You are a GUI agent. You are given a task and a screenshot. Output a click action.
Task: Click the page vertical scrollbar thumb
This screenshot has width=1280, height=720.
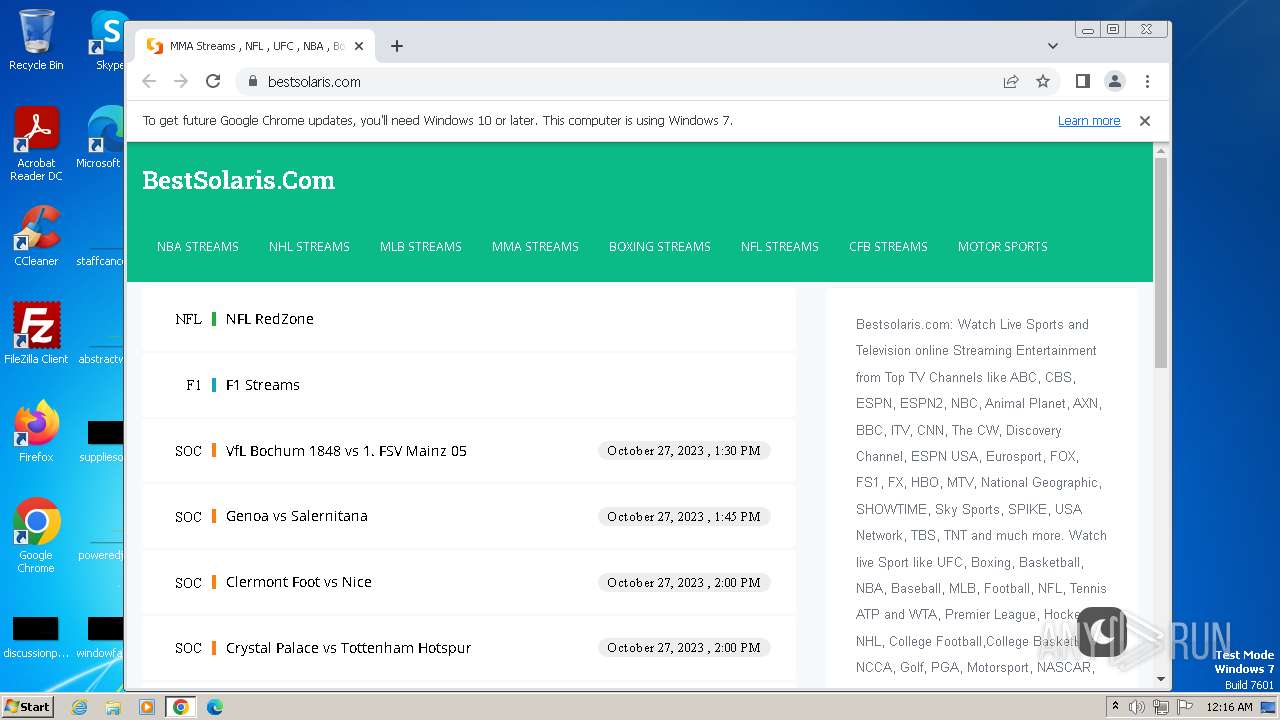point(1161,262)
